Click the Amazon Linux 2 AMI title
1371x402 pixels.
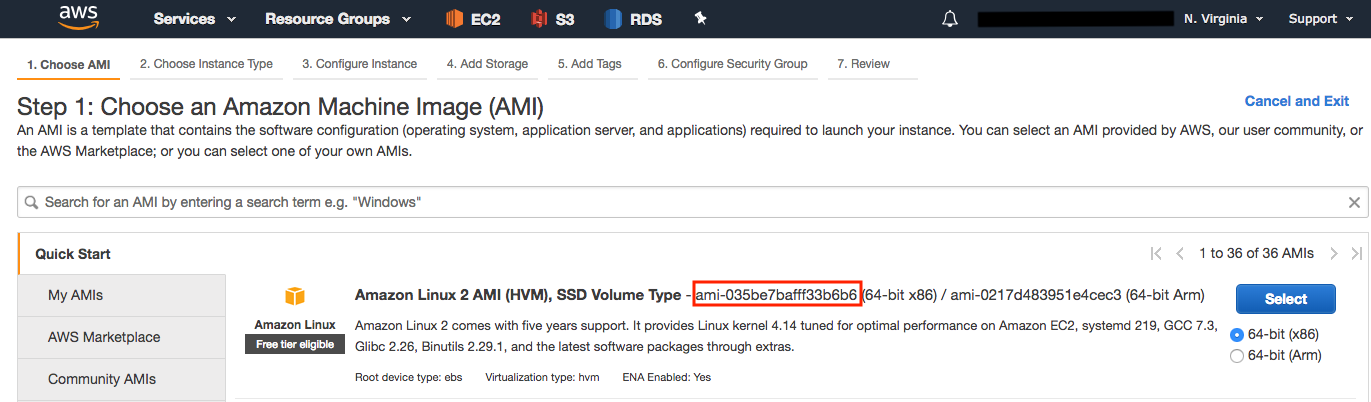517,295
